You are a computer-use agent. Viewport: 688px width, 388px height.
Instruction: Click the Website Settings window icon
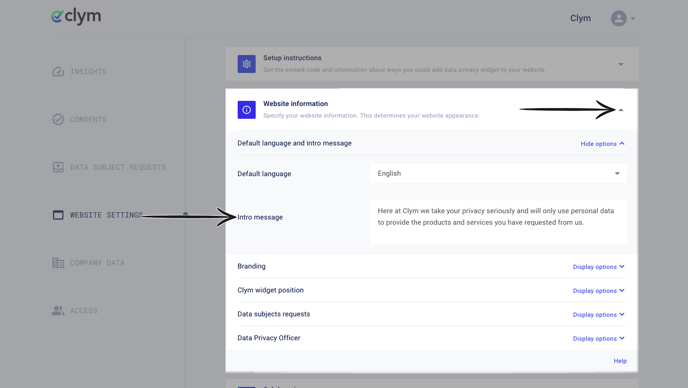coord(58,215)
